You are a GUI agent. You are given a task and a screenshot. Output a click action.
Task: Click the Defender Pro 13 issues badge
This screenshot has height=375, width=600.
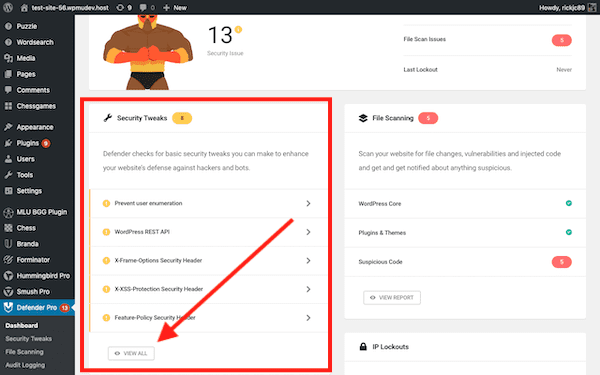click(64, 308)
